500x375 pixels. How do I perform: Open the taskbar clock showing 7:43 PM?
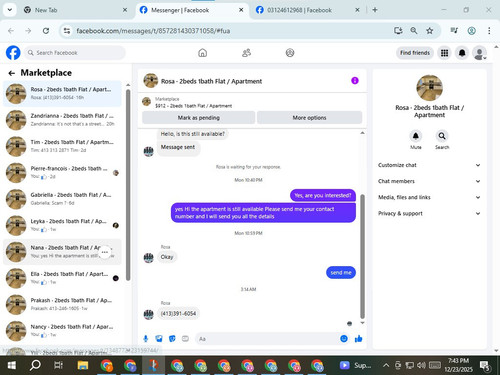click(458, 365)
